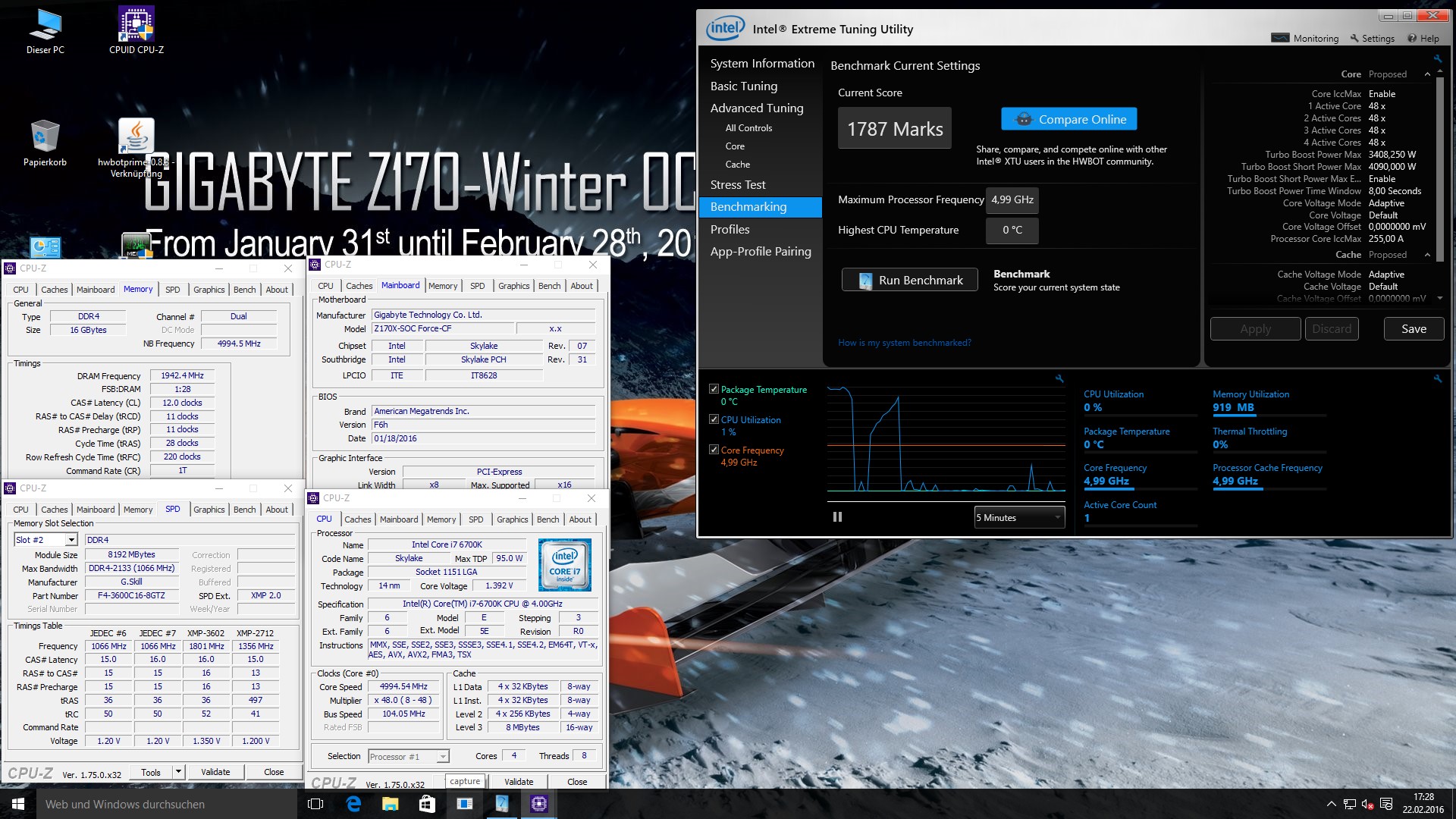Collapse the Cache proposed settings section
The width and height of the screenshot is (1456, 819).
(1427, 255)
